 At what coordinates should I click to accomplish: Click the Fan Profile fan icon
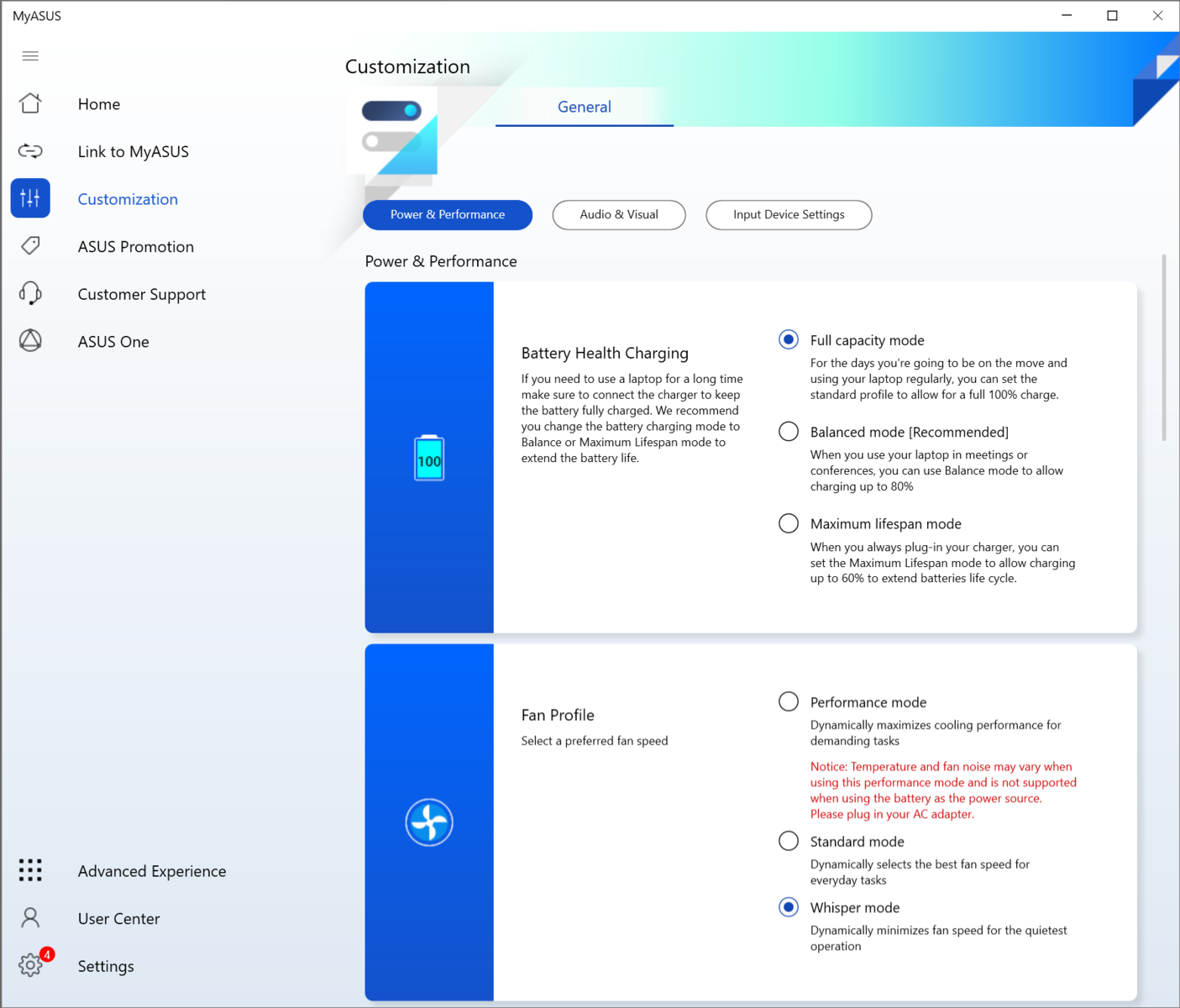click(x=429, y=822)
